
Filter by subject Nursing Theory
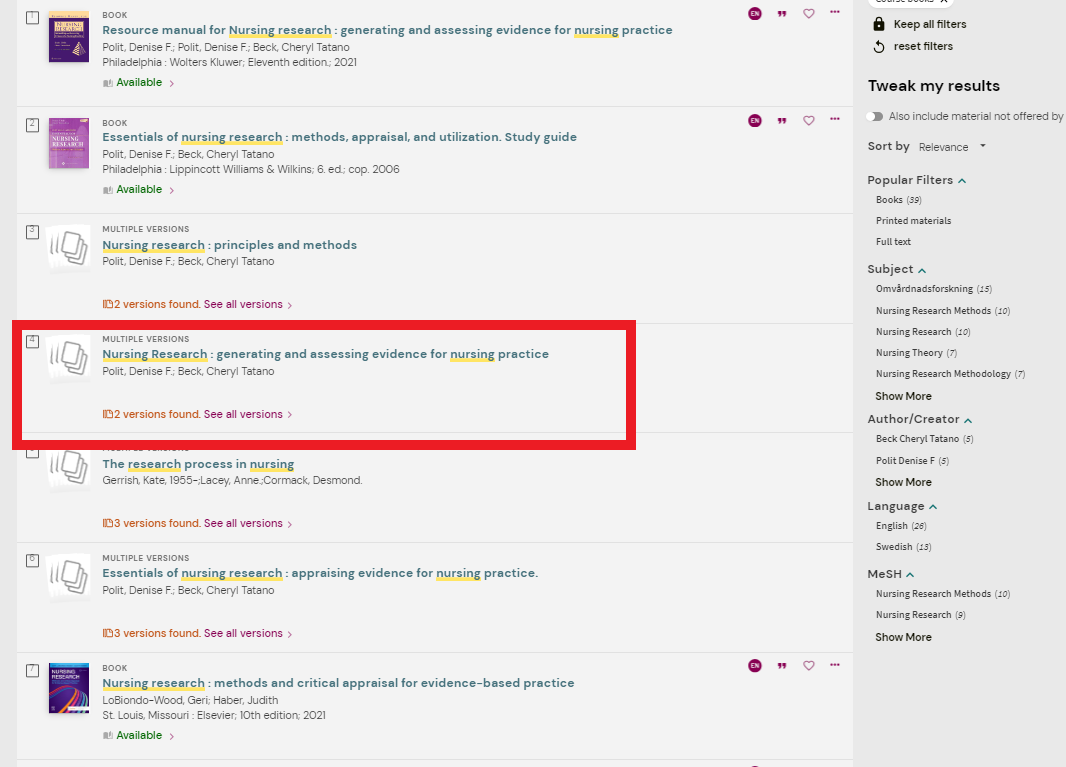tap(916, 353)
